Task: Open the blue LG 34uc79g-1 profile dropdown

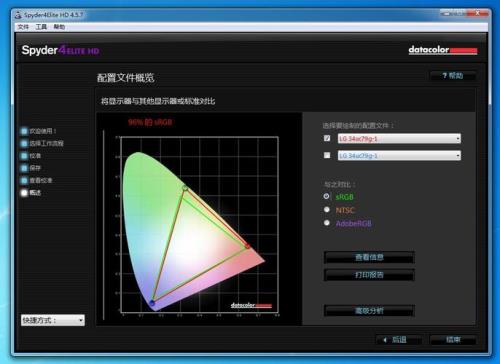Action: [399, 155]
